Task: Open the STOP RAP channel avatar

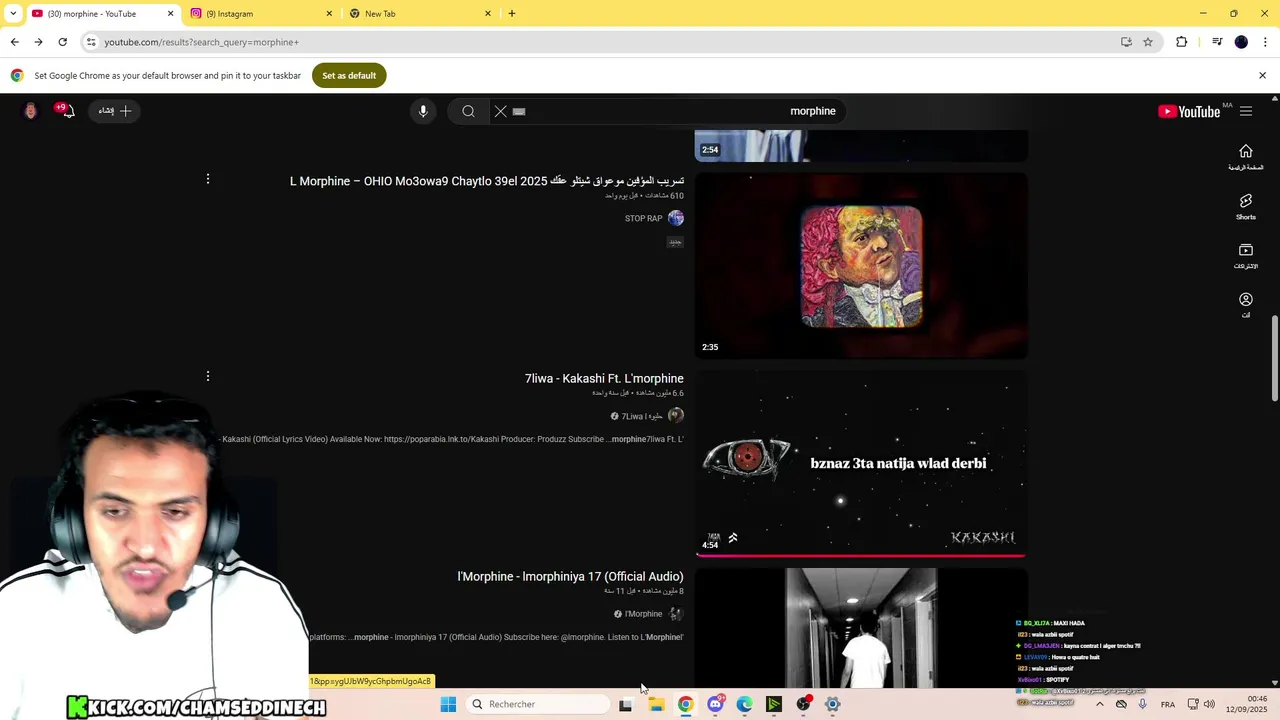Action: 676,218
